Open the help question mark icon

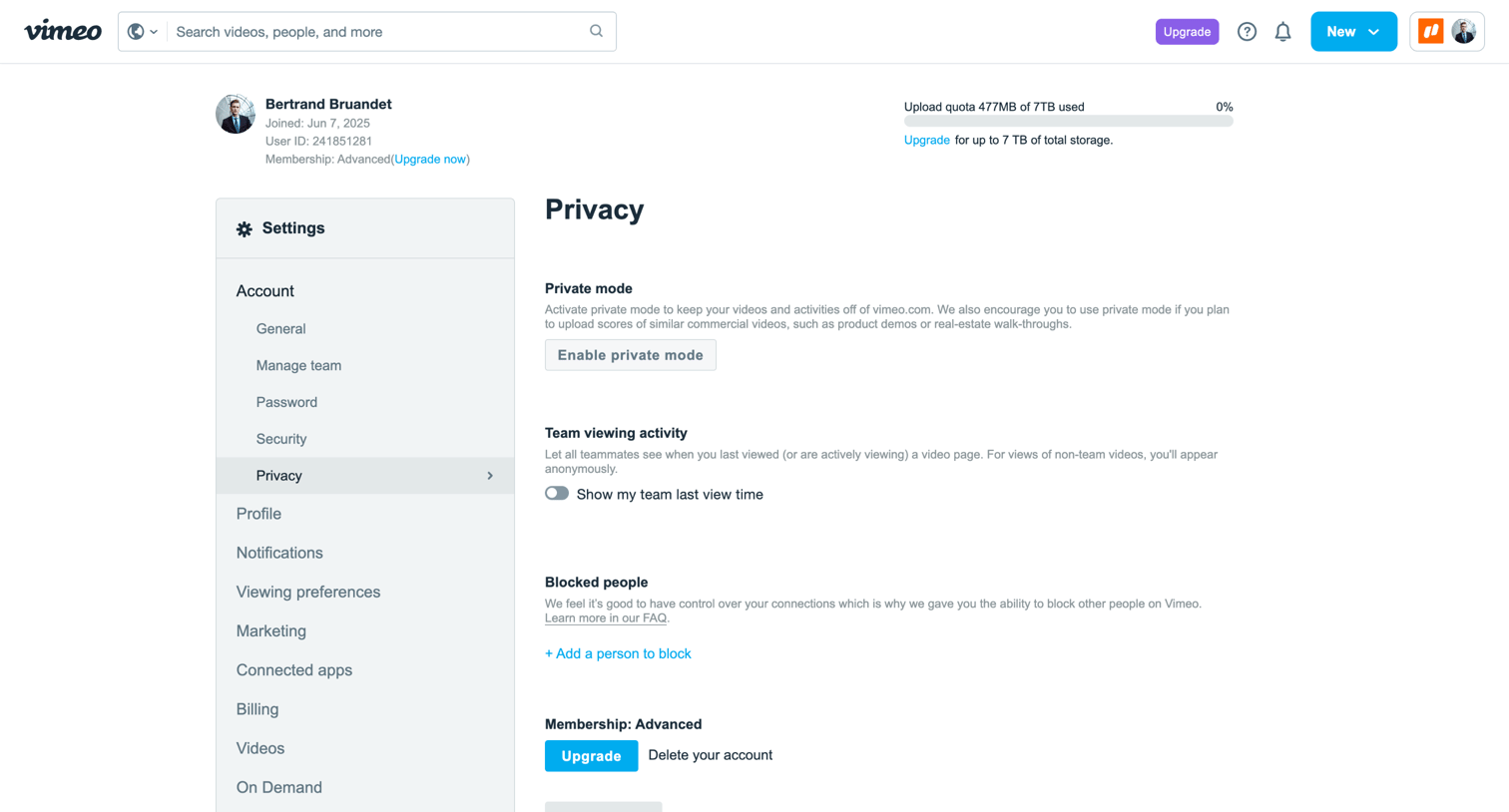click(1247, 32)
